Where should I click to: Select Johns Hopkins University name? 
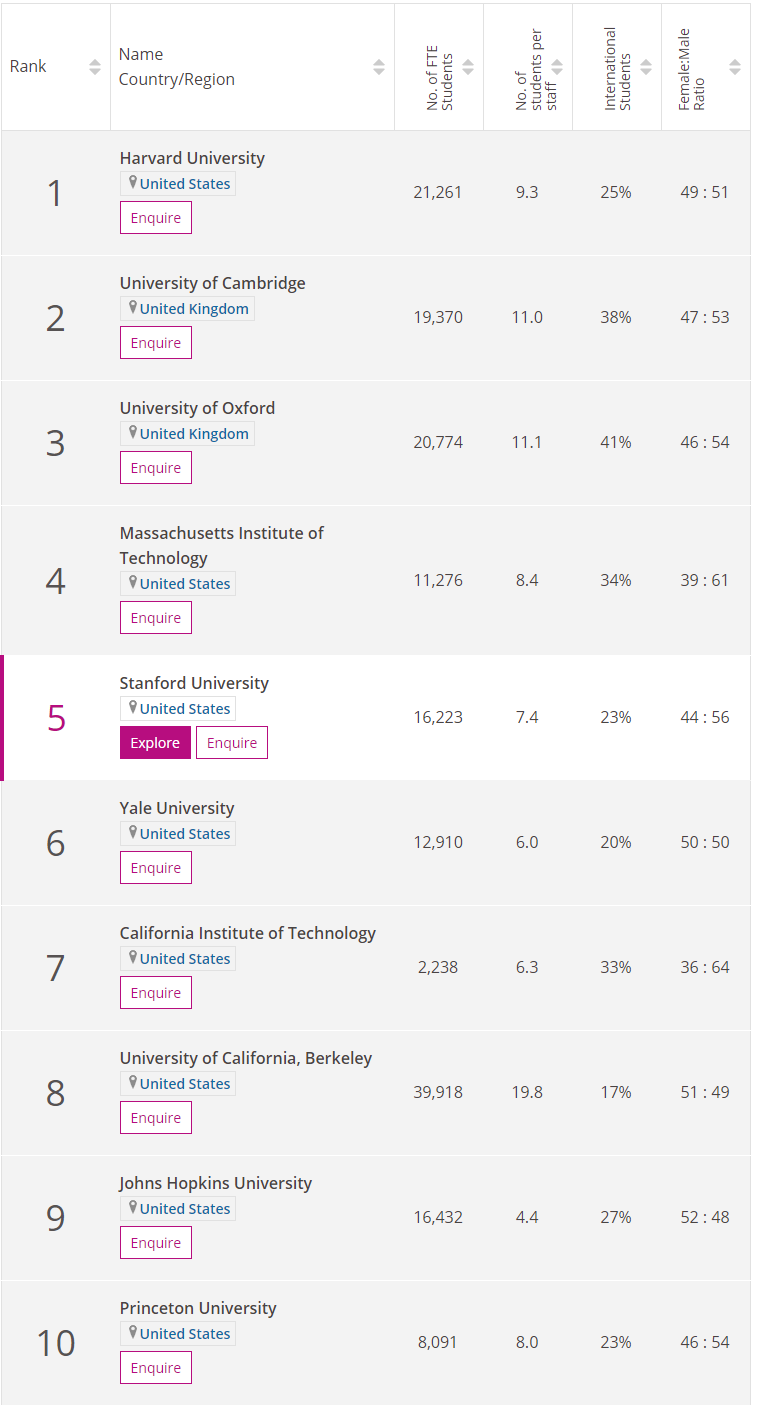point(215,1183)
